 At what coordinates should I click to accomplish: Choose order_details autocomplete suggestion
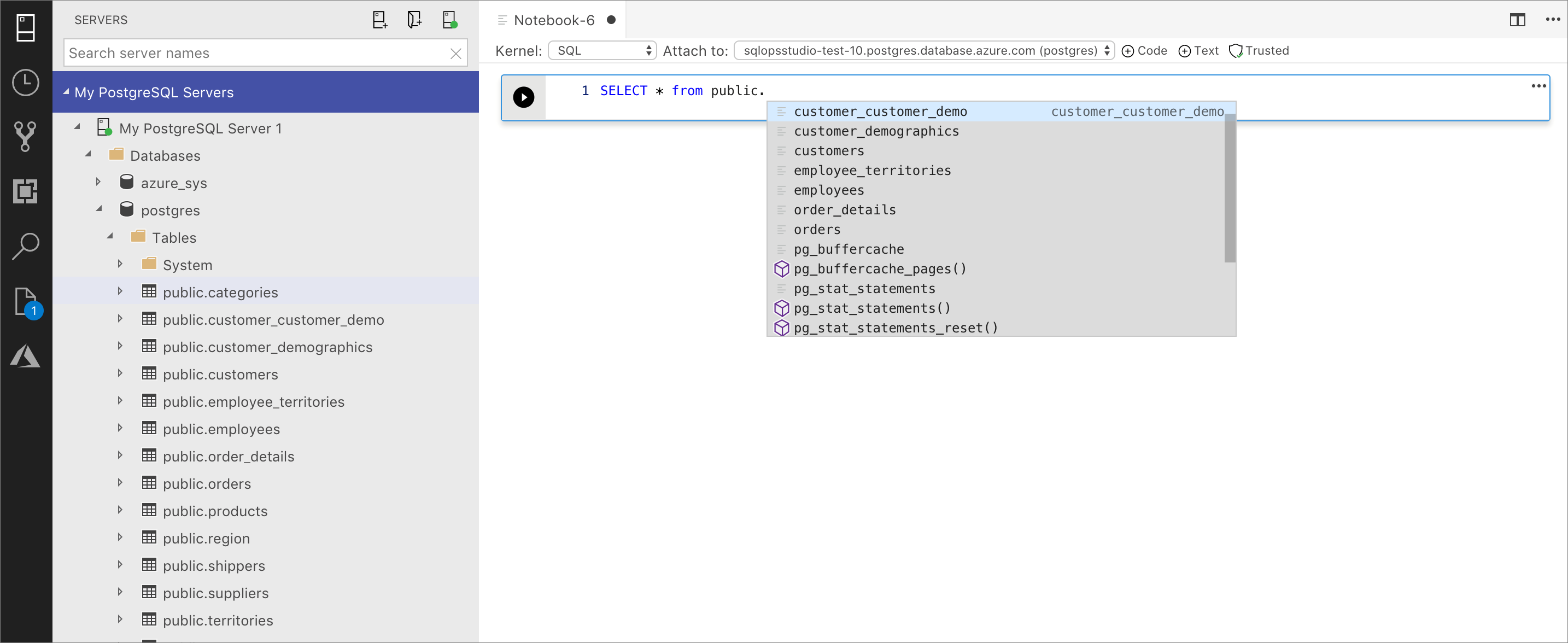(996, 210)
